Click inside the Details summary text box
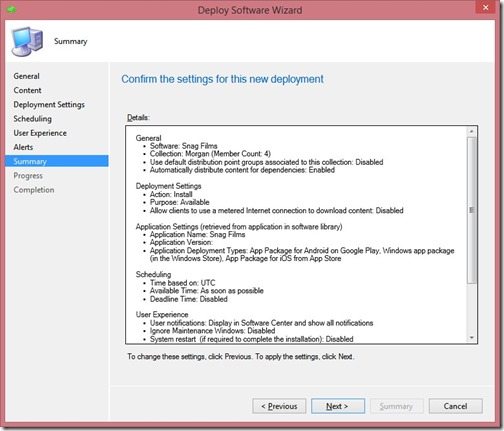The image size is (504, 431). 297,235
